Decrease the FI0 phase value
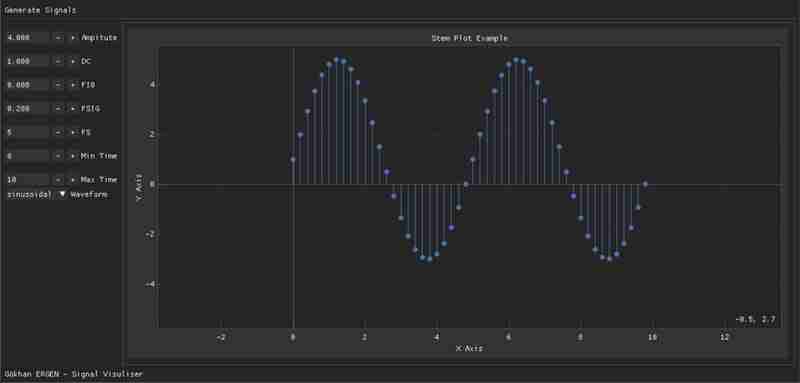This screenshot has width=800, height=383. pos(59,85)
